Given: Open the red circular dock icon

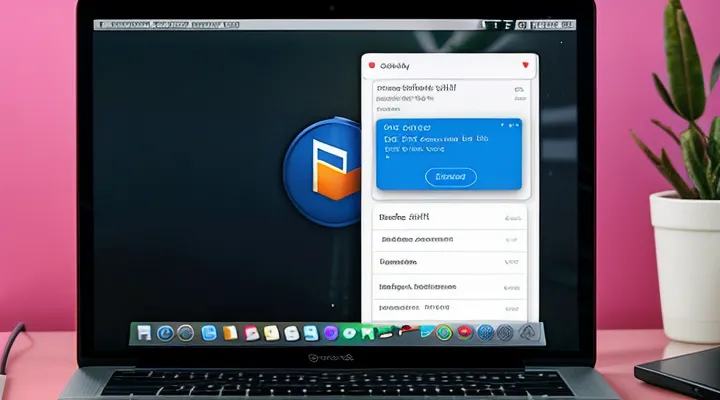Looking at the screenshot, I should click(464, 333).
